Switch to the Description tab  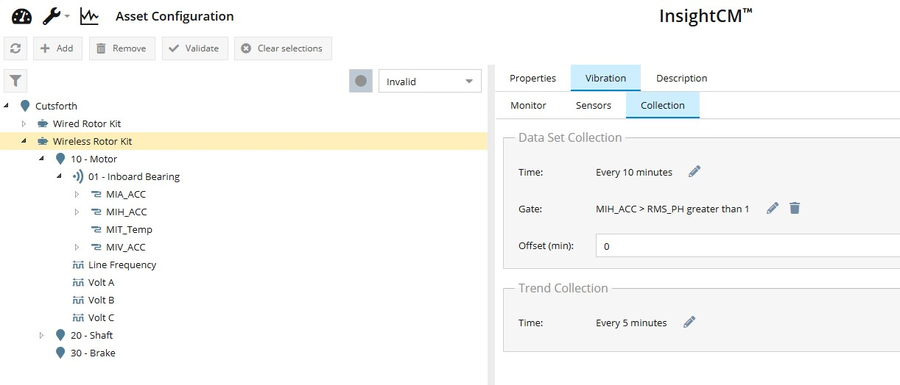coord(681,78)
